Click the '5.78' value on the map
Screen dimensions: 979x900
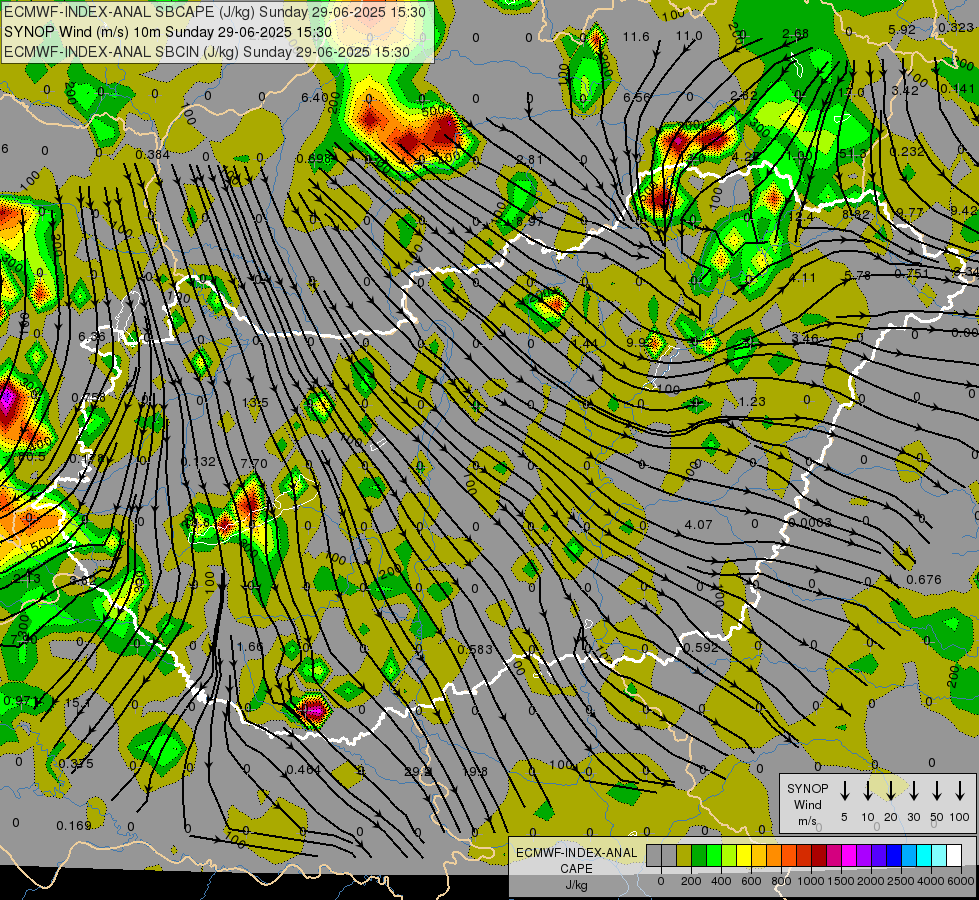click(857, 275)
